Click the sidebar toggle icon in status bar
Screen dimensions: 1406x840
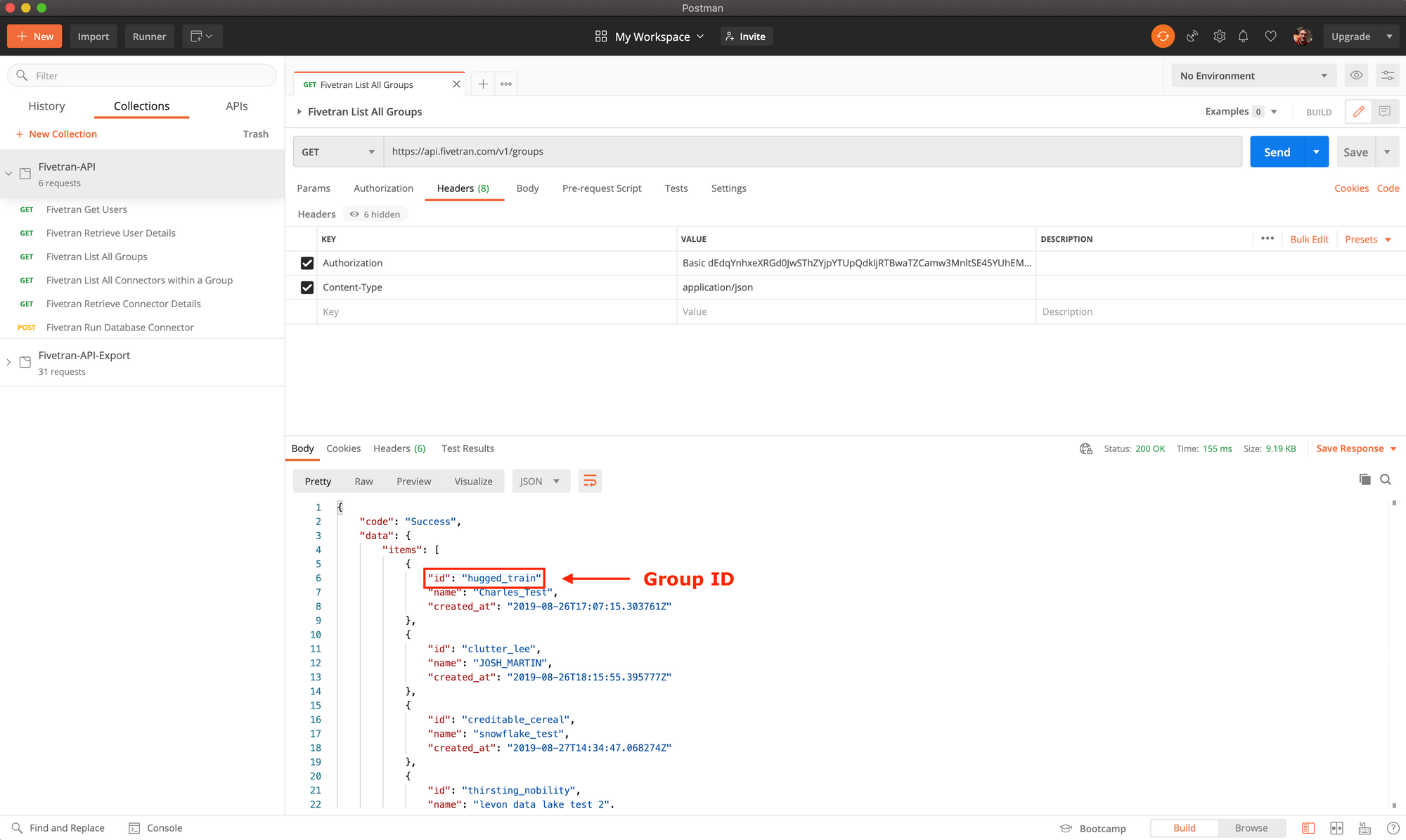click(1308, 828)
